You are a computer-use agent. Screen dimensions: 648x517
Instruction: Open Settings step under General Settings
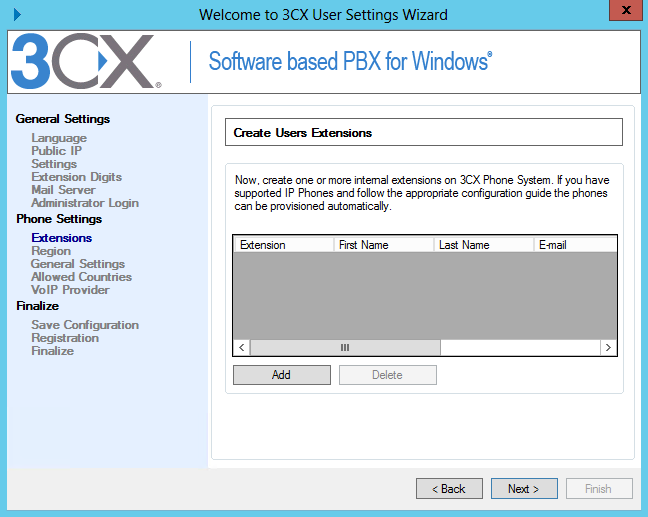[x=54, y=164]
